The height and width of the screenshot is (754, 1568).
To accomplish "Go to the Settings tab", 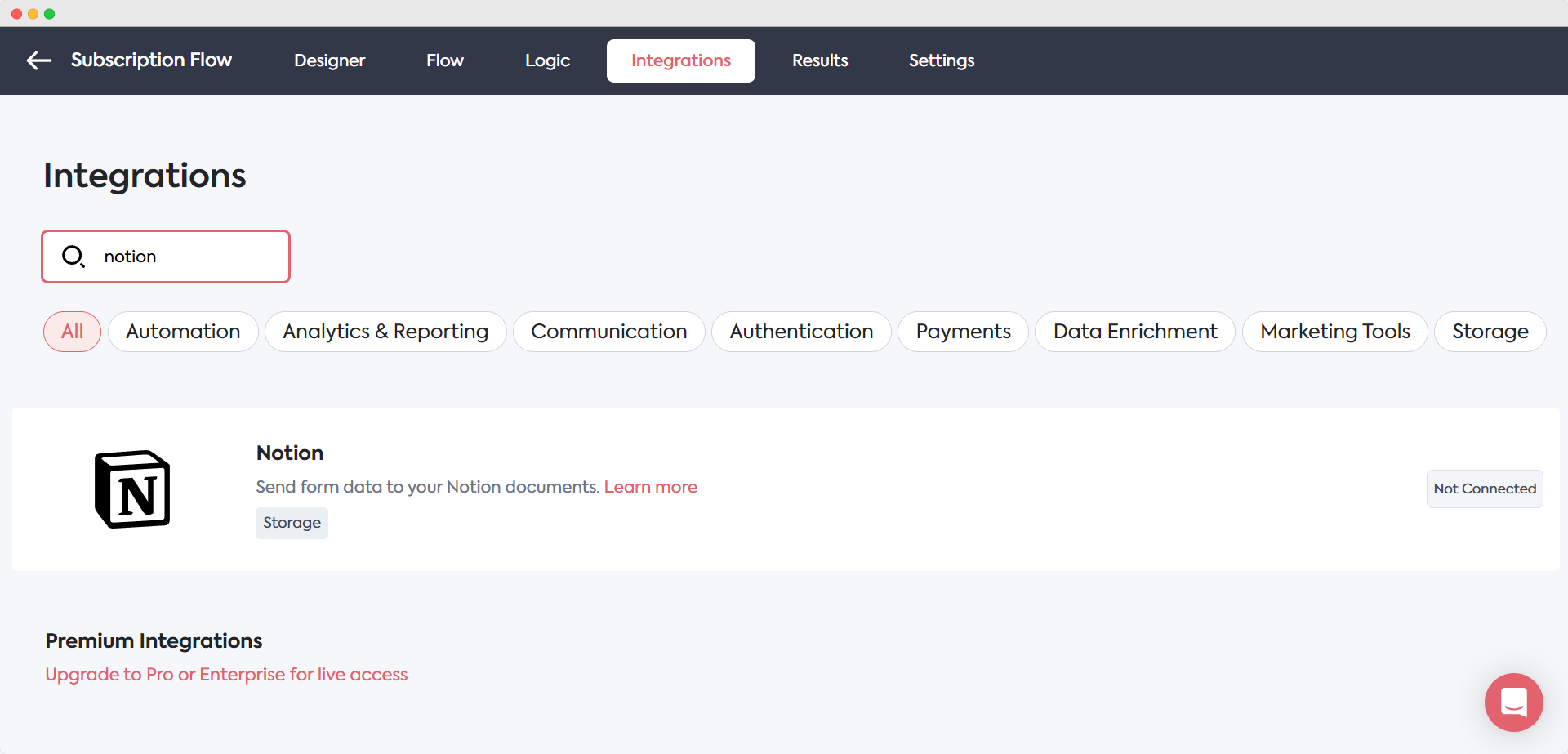I will point(941,60).
